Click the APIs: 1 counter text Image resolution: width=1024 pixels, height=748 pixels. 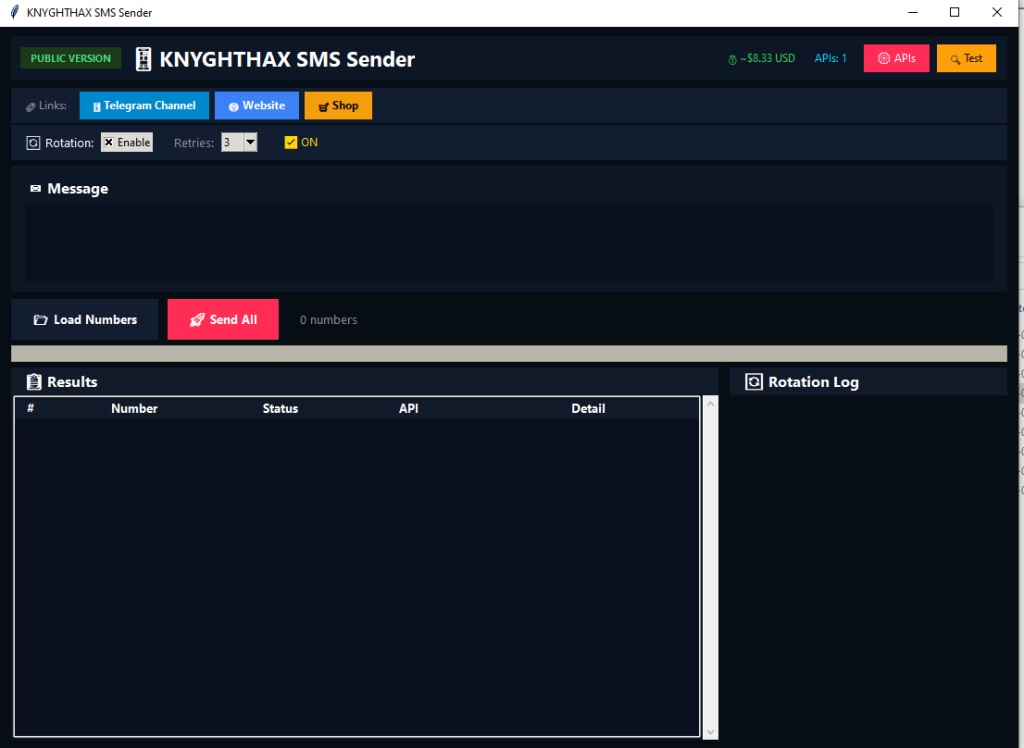coord(830,58)
